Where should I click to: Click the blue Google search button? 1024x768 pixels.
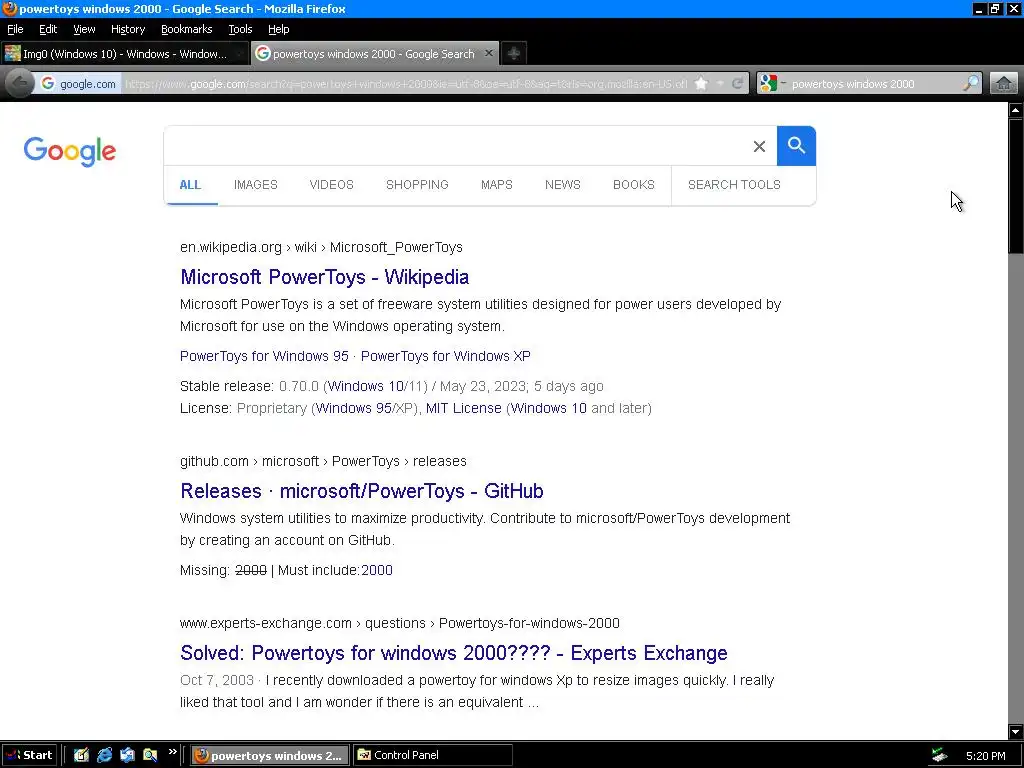(796, 146)
